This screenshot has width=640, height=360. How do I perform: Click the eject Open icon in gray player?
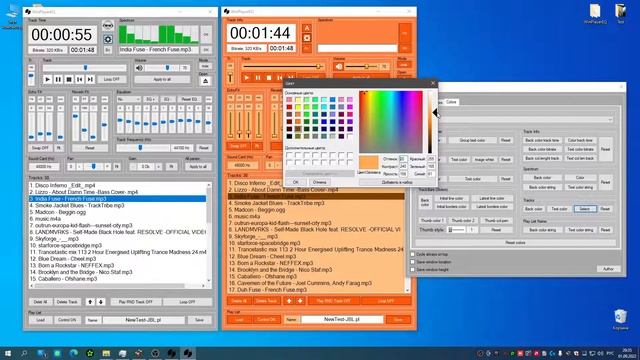click(x=205, y=81)
